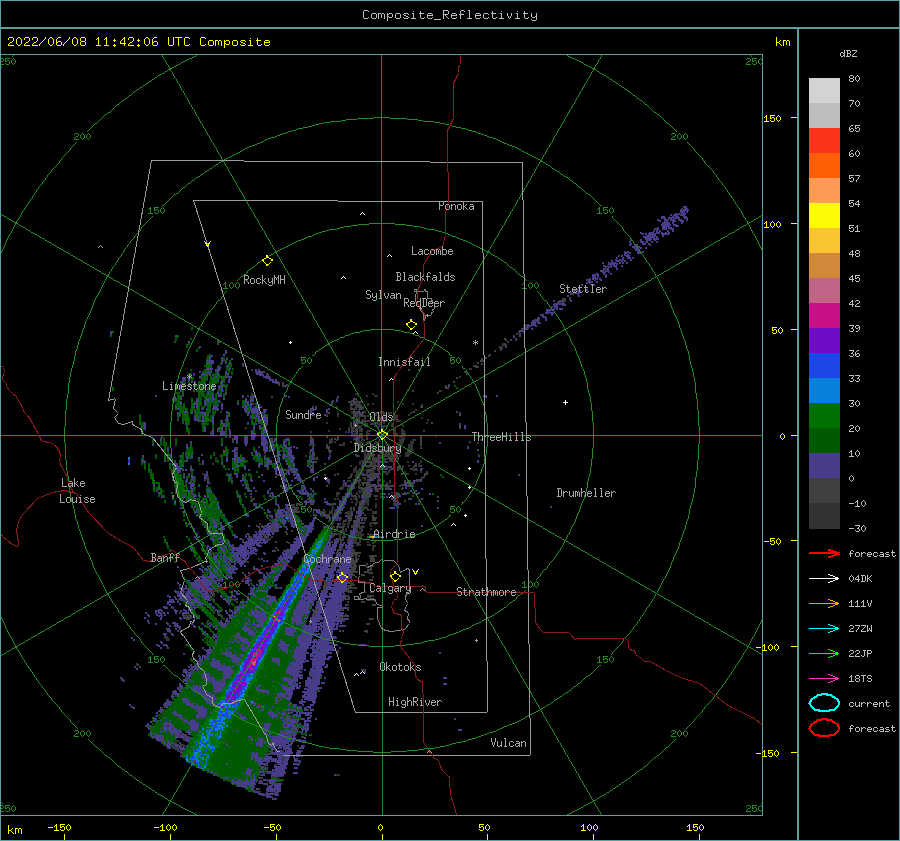
Task: Click the Lake Louise label
Action: (77, 491)
